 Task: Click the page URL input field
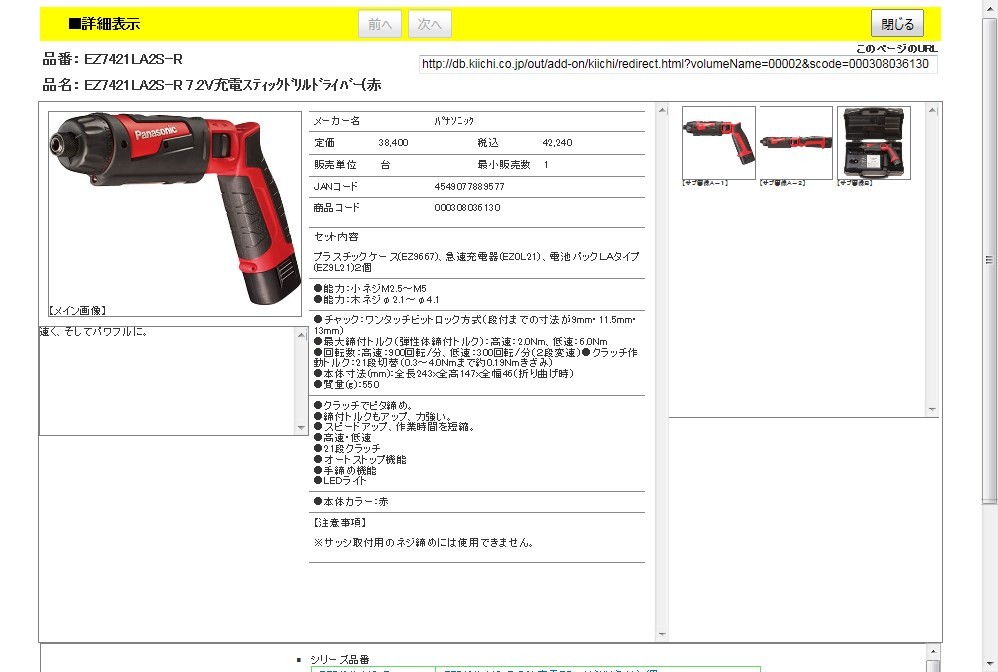(x=678, y=64)
